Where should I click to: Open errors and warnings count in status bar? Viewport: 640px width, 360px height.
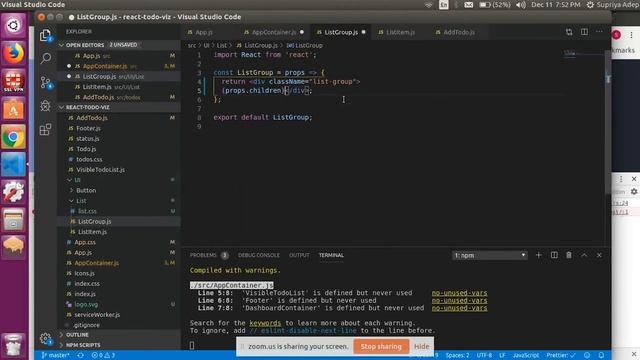[x=103, y=356]
